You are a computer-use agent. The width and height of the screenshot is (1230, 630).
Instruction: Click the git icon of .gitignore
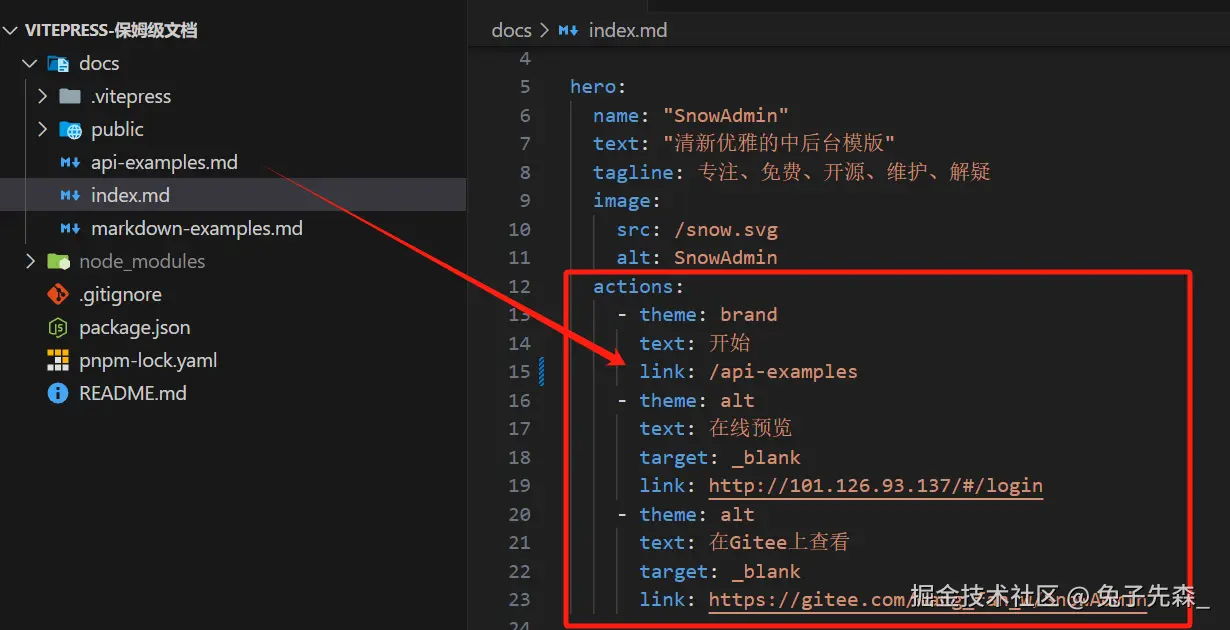click(58, 295)
